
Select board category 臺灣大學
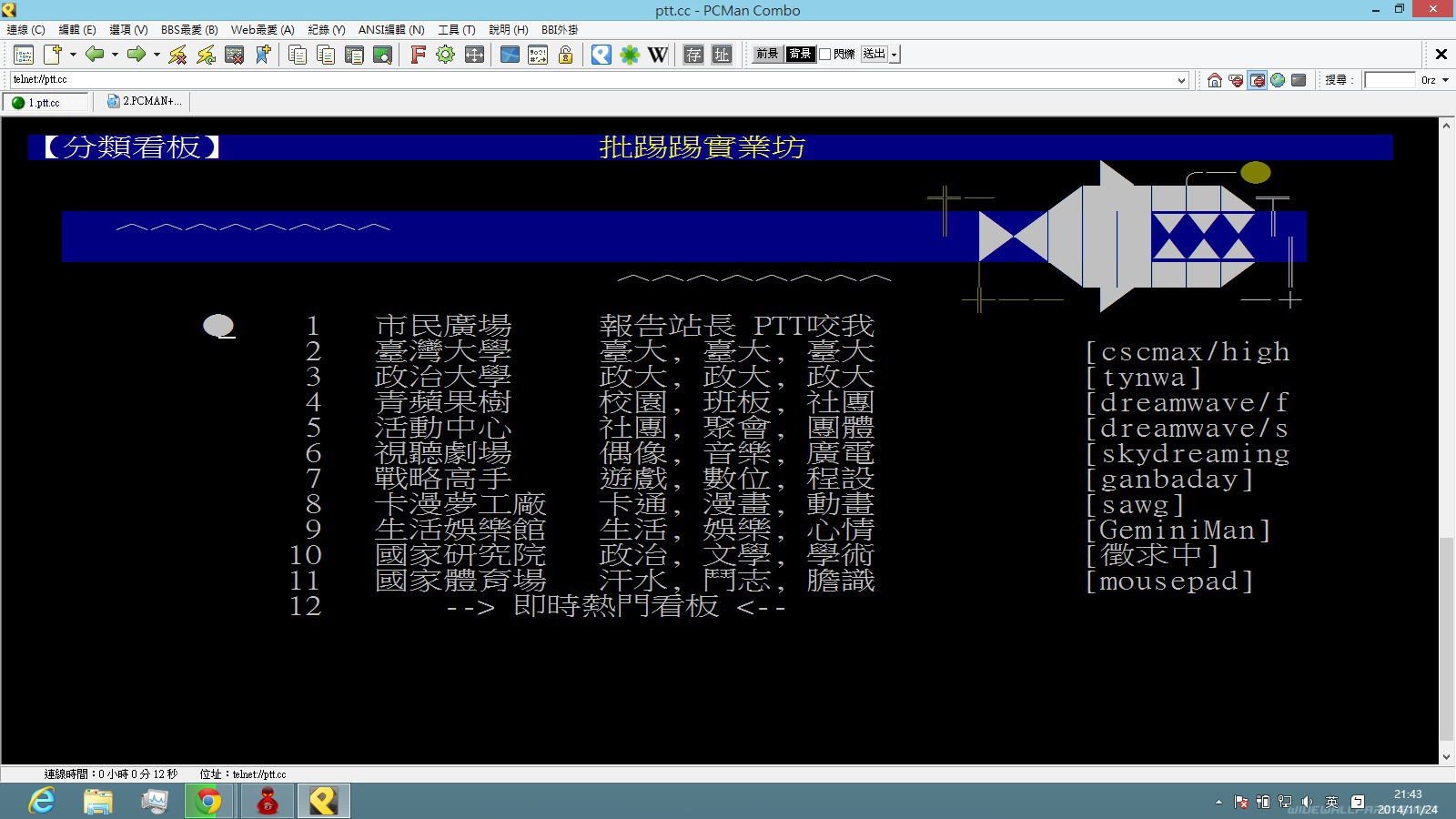[x=443, y=351]
